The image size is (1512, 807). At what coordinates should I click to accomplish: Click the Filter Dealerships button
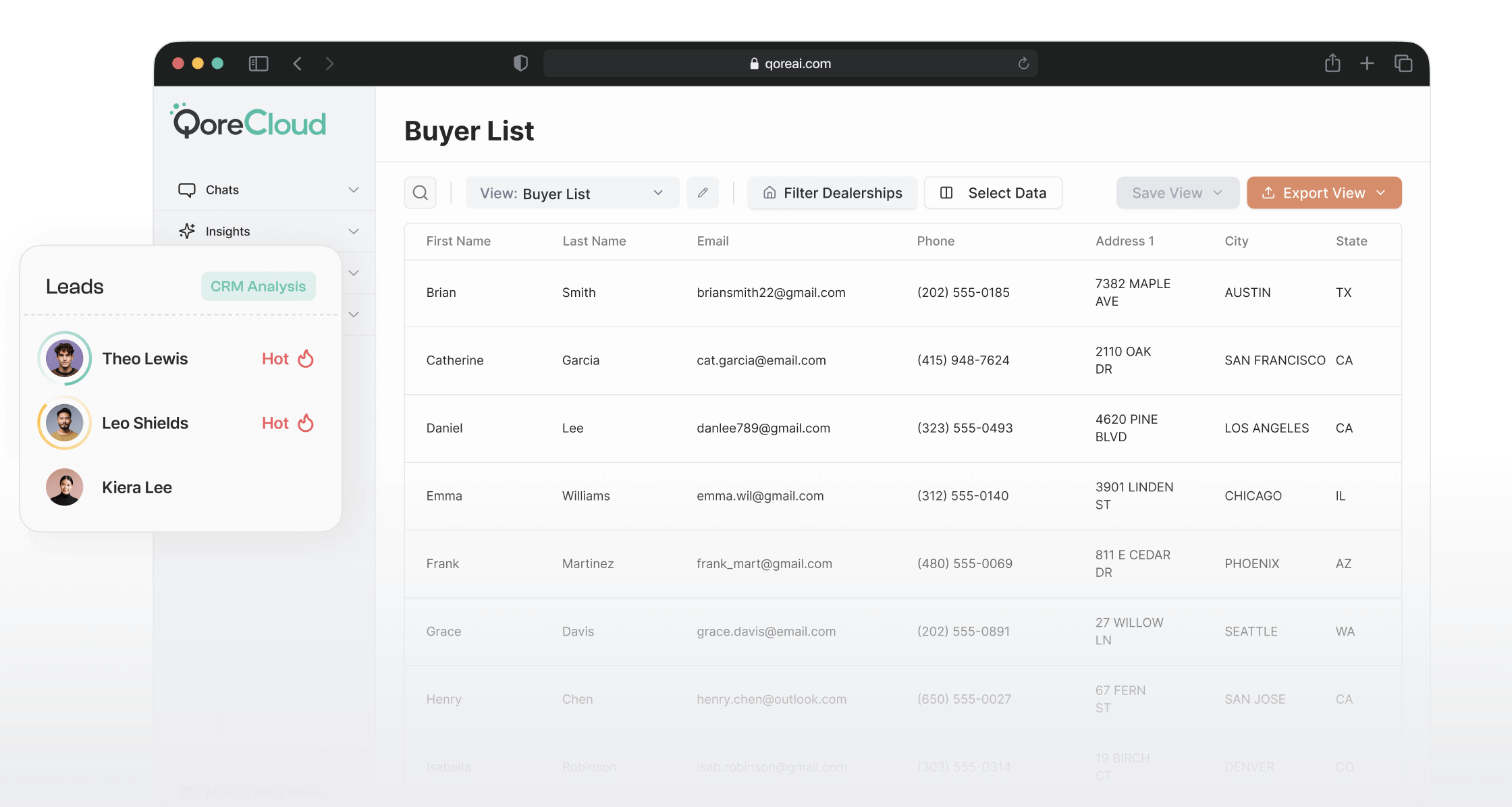point(832,193)
